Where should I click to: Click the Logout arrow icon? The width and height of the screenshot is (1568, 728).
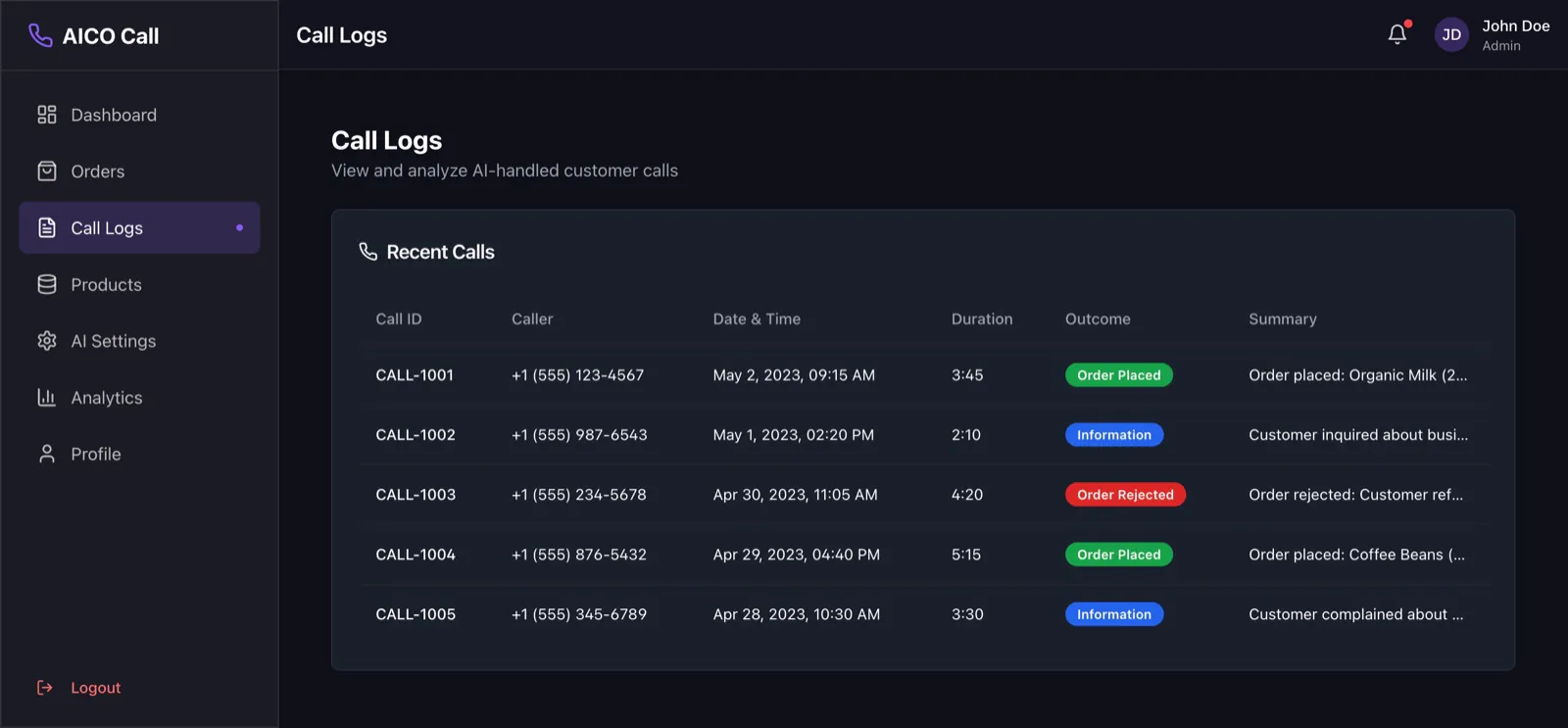45,688
